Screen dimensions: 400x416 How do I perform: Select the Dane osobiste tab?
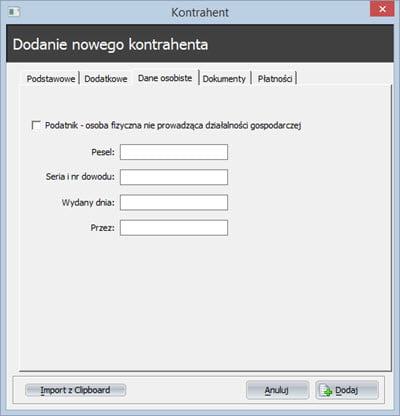tap(165, 78)
